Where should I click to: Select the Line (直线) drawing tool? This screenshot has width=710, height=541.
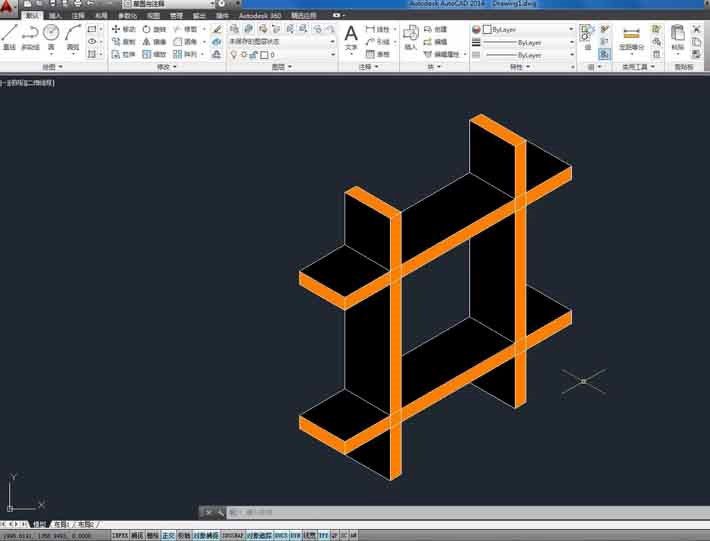point(10,37)
